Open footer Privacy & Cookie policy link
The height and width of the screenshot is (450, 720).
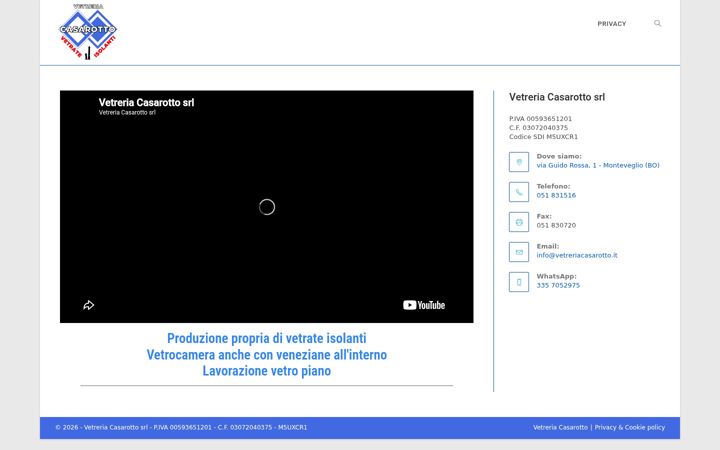[x=630, y=428]
